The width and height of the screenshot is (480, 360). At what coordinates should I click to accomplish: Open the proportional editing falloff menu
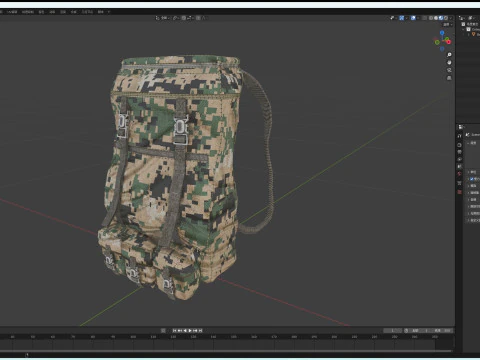(203, 18)
